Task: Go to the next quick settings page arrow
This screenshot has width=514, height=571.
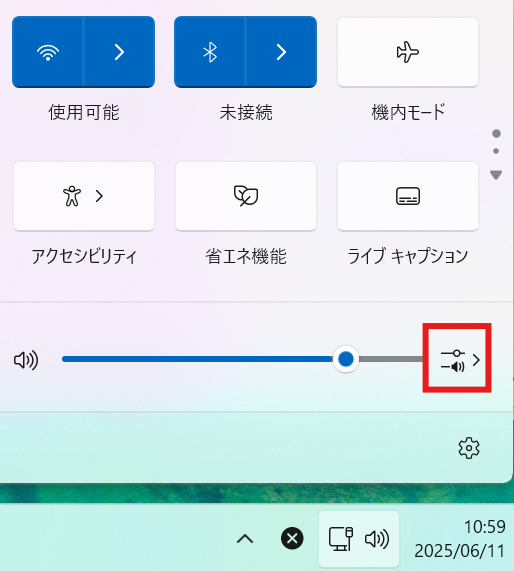Action: 496,175
